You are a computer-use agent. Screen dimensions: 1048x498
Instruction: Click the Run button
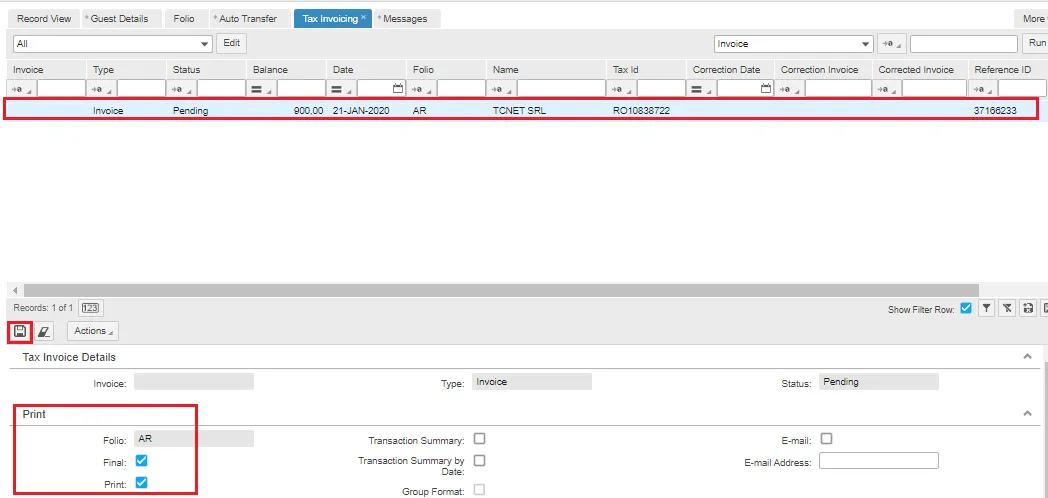pos(1036,43)
